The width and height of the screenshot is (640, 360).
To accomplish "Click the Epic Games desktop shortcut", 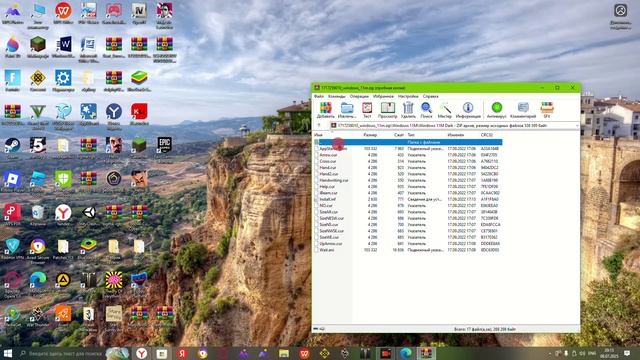I will 164,145.
